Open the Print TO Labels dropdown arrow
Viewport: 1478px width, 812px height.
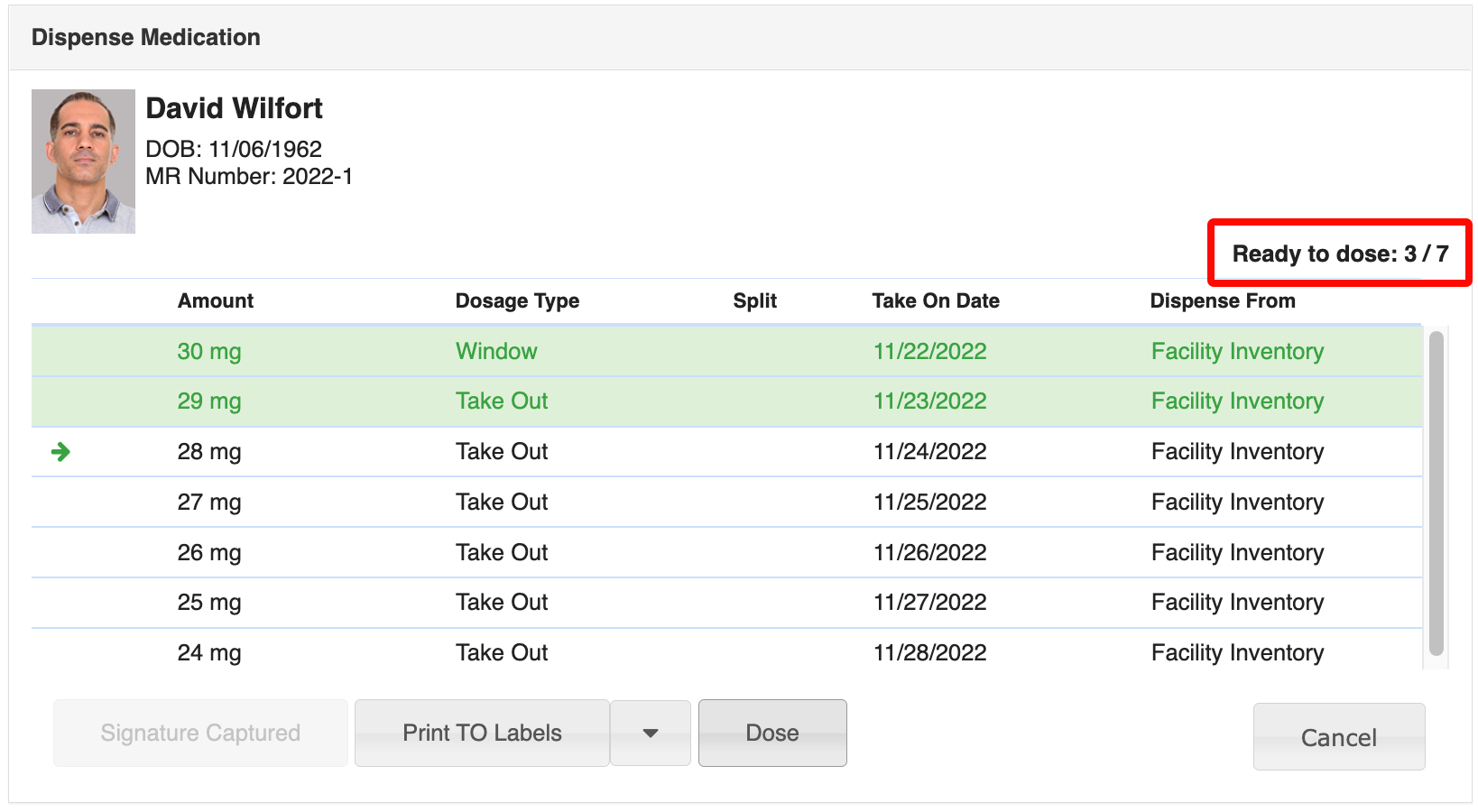(650, 734)
